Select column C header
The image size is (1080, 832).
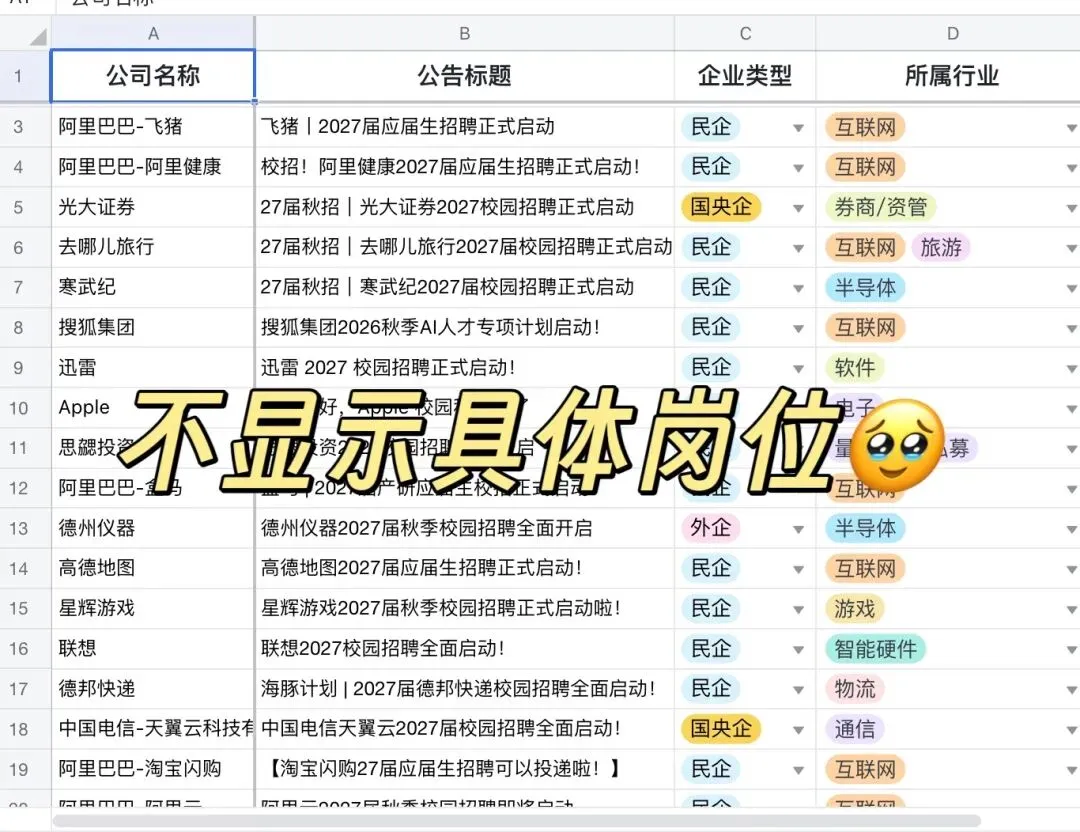click(745, 33)
